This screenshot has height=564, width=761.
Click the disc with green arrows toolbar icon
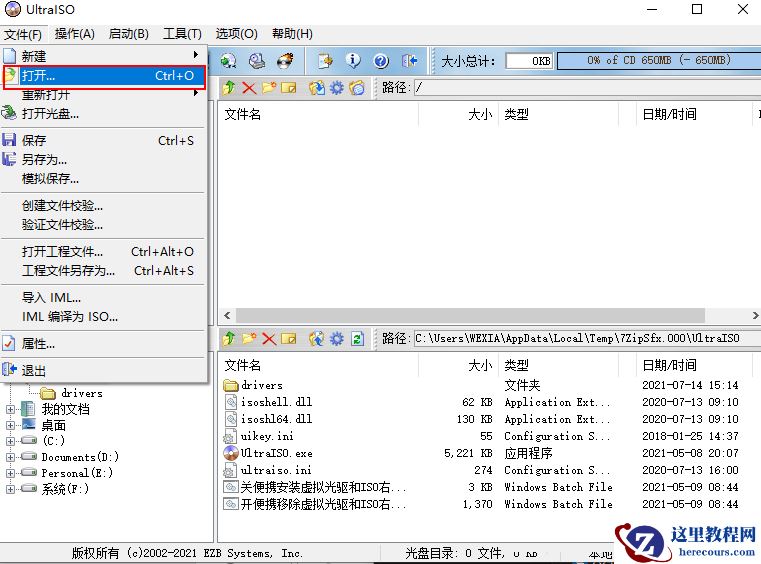coord(228,61)
